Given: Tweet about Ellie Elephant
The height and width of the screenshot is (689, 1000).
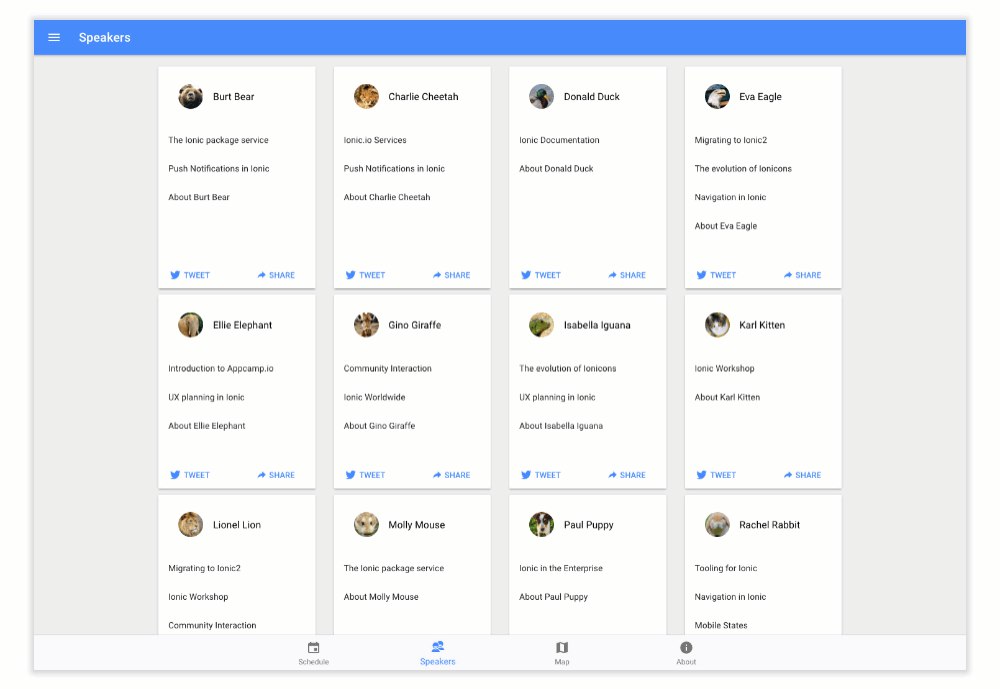Looking at the screenshot, I should point(190,475).
